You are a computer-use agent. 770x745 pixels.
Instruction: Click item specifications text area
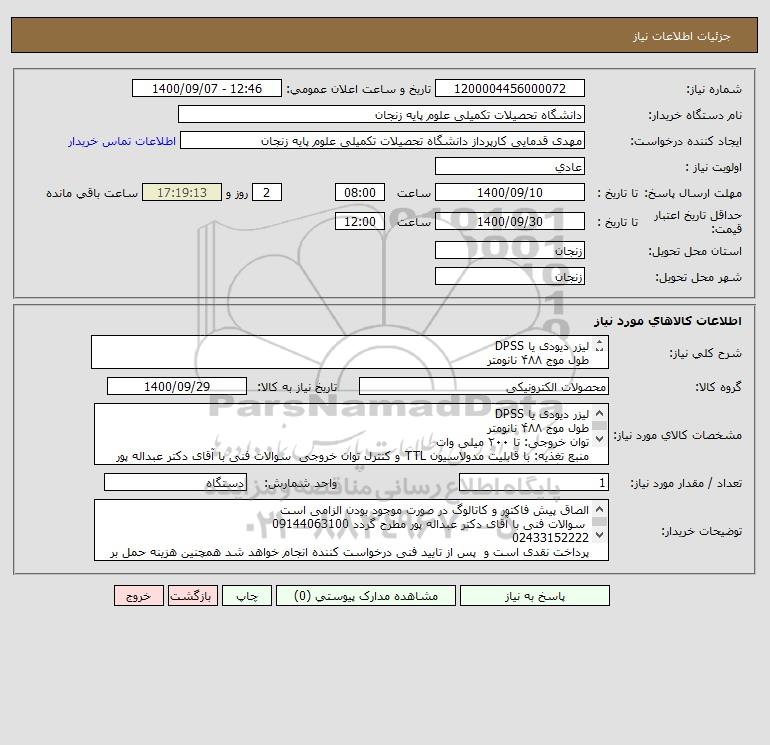(351, 434)
